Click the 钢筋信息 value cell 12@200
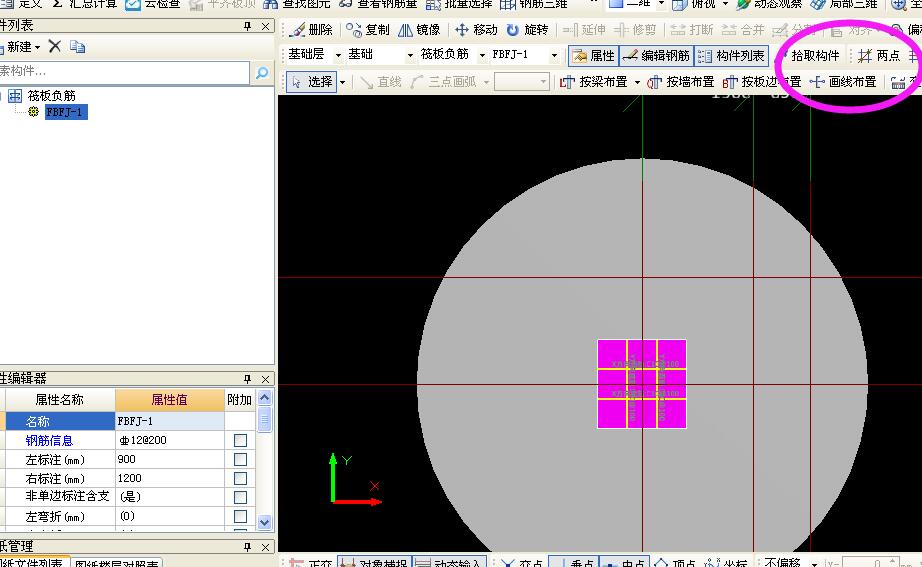This screenshot has height=567, width=922. click(x=169, y=441)
